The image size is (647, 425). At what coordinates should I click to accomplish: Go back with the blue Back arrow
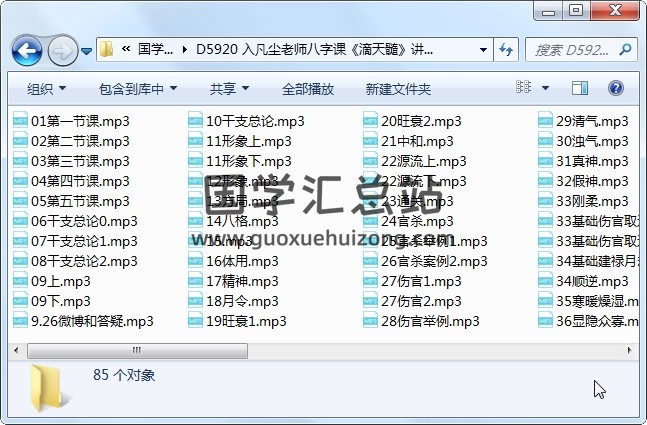click(x=27, y=51)
